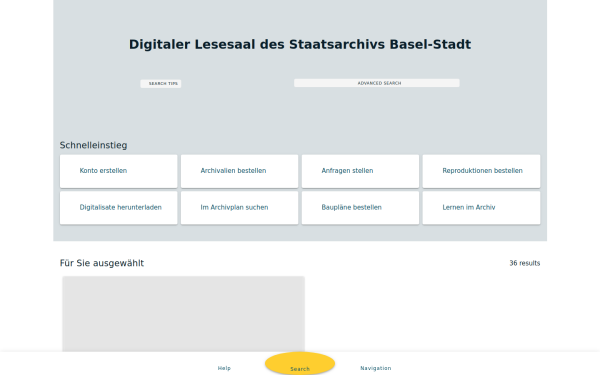Click the Für Sie ausgewählt heading
Screen dimensions: 600x375
pyautogui.click(x=102, y=263)
